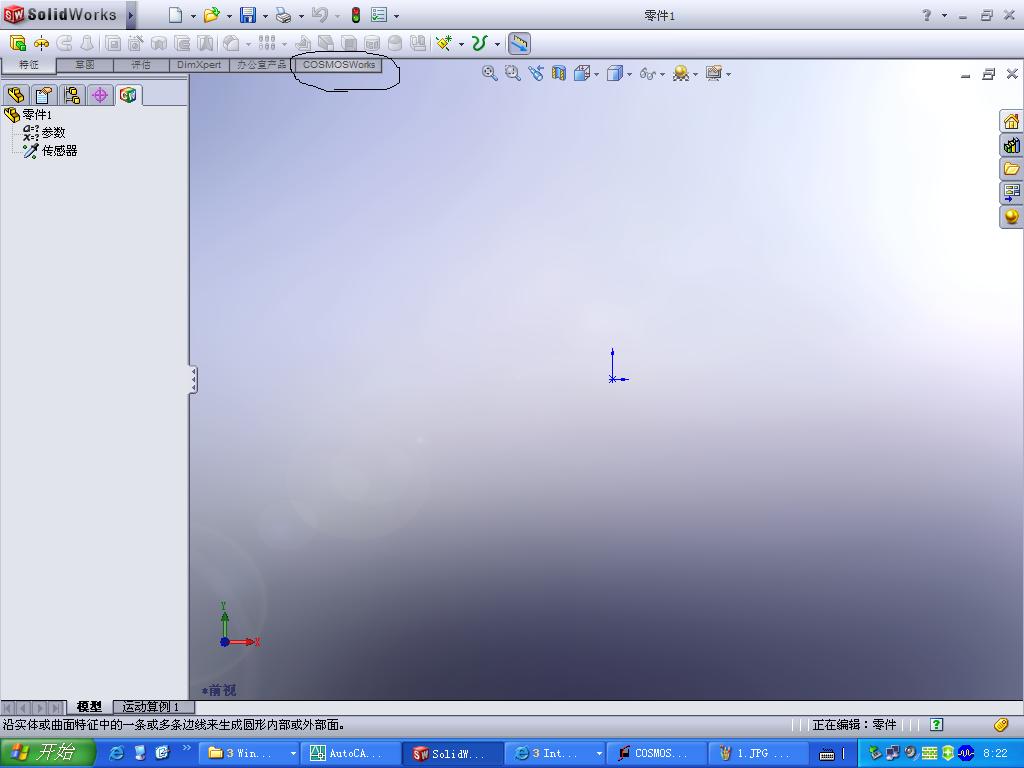The width and height of the screenshot is (1024, 768).
Task: Open SolidWorks Resources home icon
Action: coord(1011,121)
